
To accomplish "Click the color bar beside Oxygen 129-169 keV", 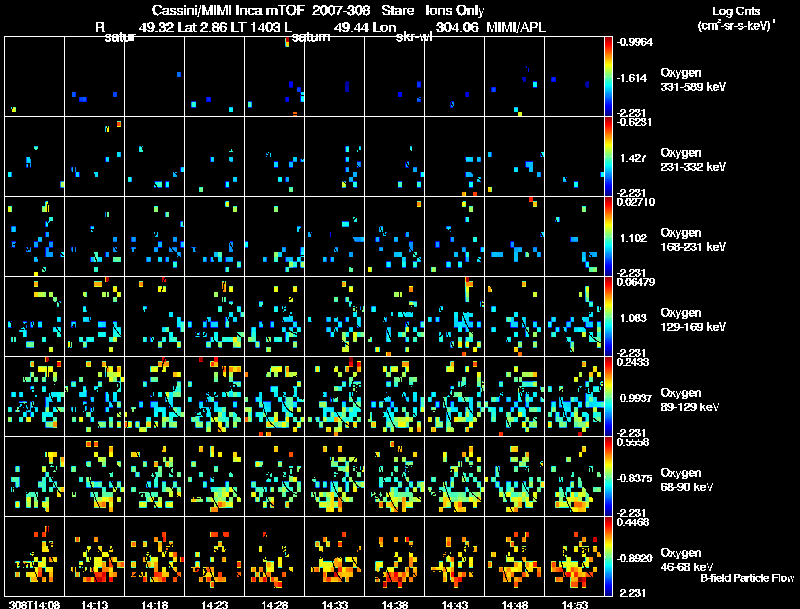I will (608, 316).
